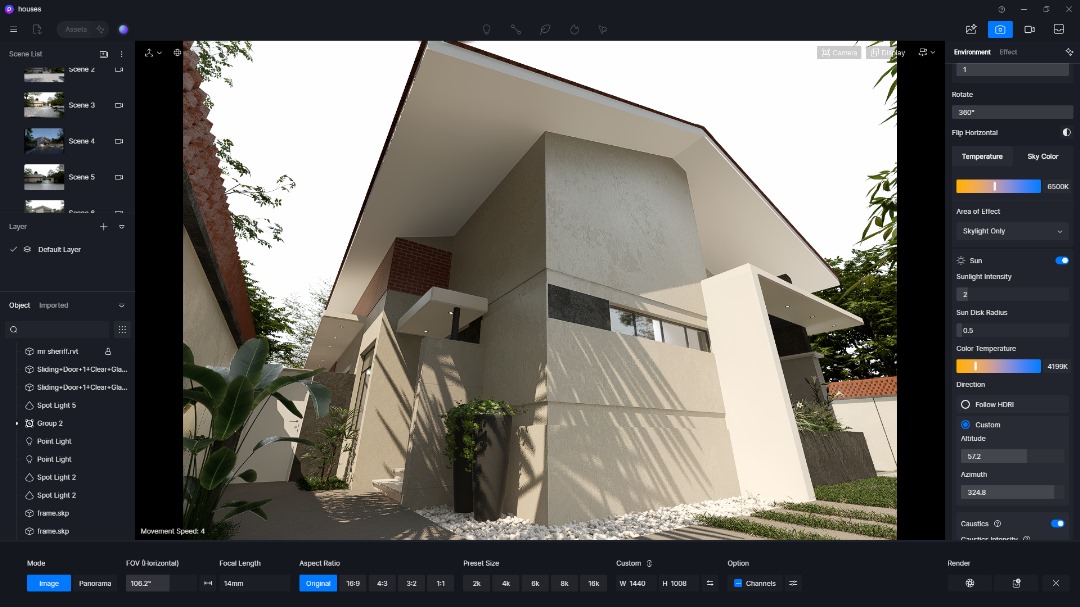The height and width of the screenshot is (607, 1080).
Task: Expand the Group 2 tree item
Action: 17,424
